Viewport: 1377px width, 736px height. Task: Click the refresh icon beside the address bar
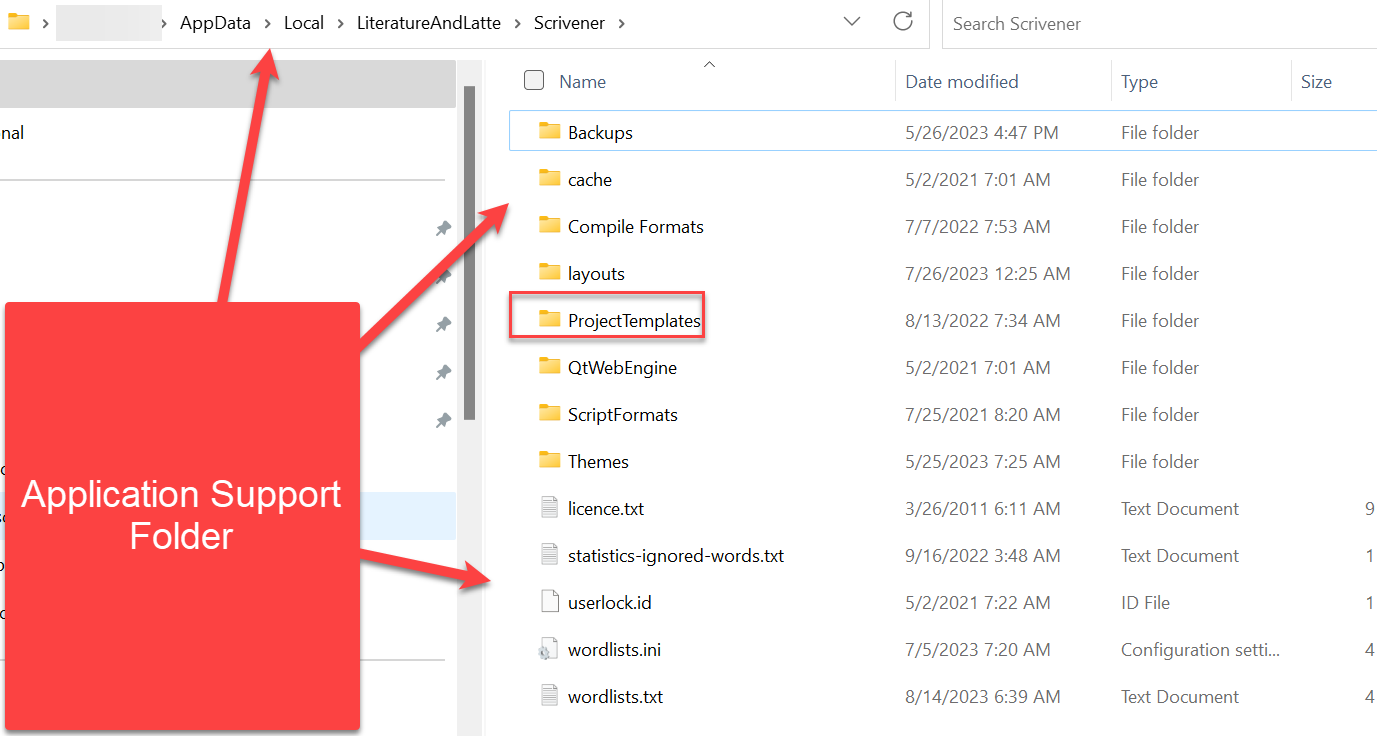tap(903, 22)
